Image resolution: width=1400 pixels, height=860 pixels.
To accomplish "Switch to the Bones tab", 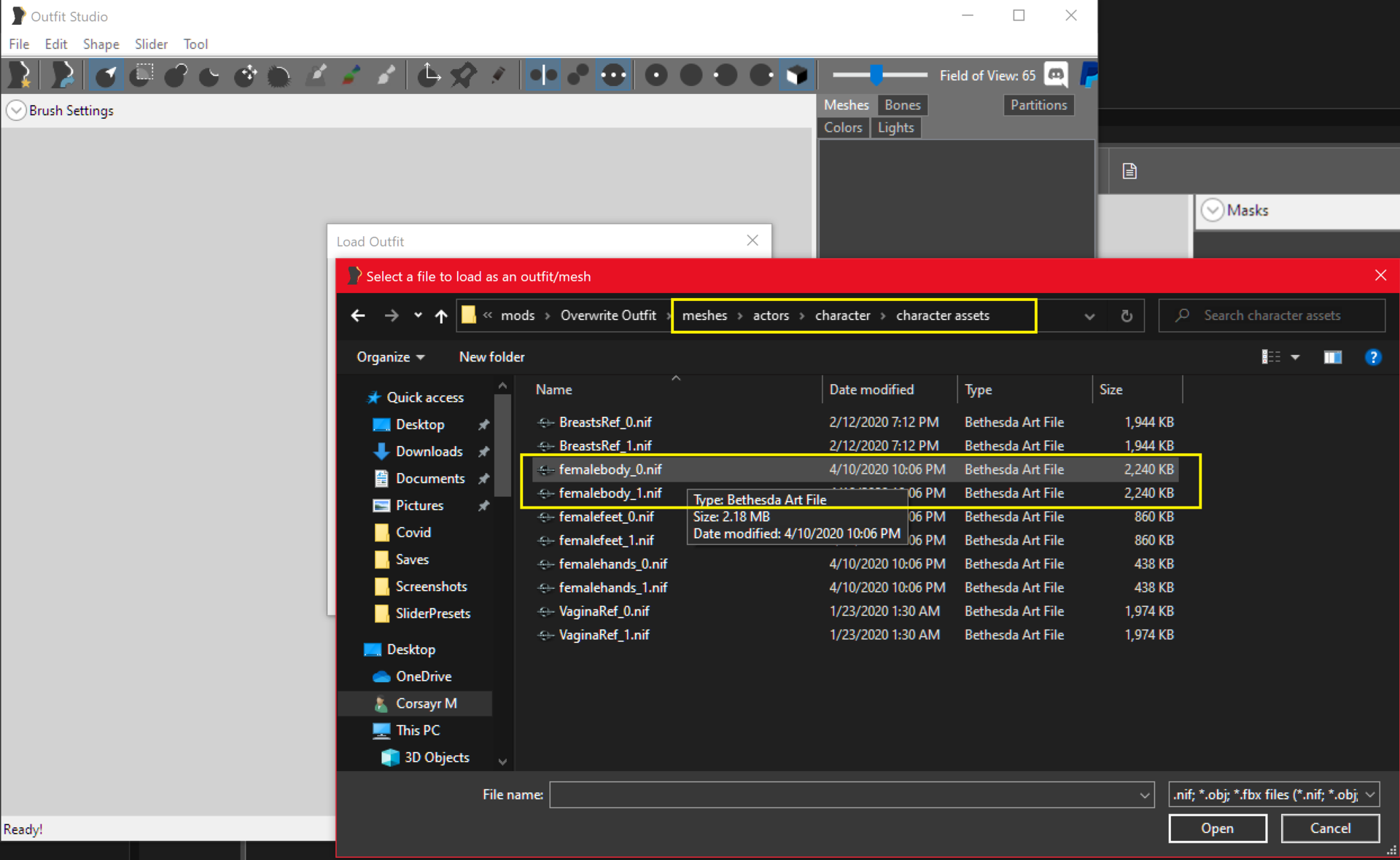I will click(903, 105).
